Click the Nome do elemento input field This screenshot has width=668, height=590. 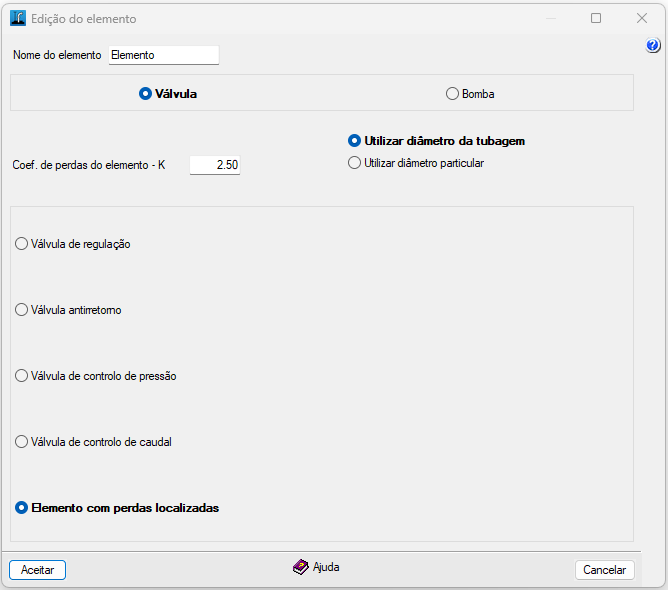(164, 55)
